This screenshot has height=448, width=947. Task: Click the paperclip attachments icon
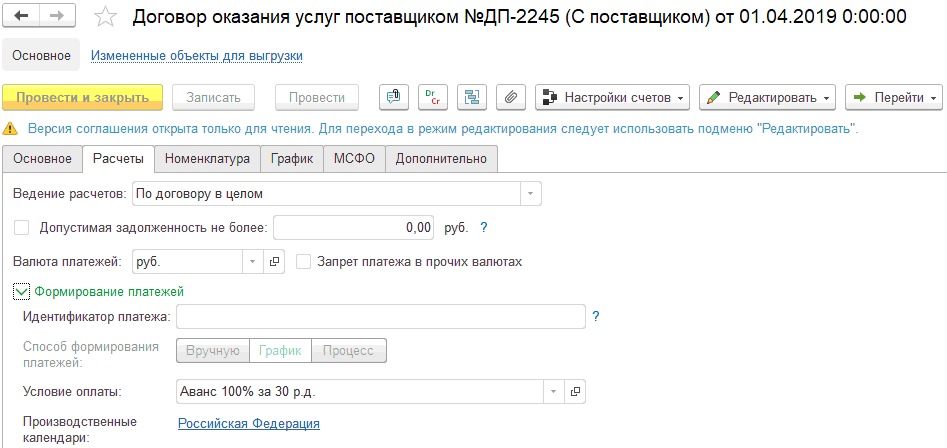tap(510, 97)
